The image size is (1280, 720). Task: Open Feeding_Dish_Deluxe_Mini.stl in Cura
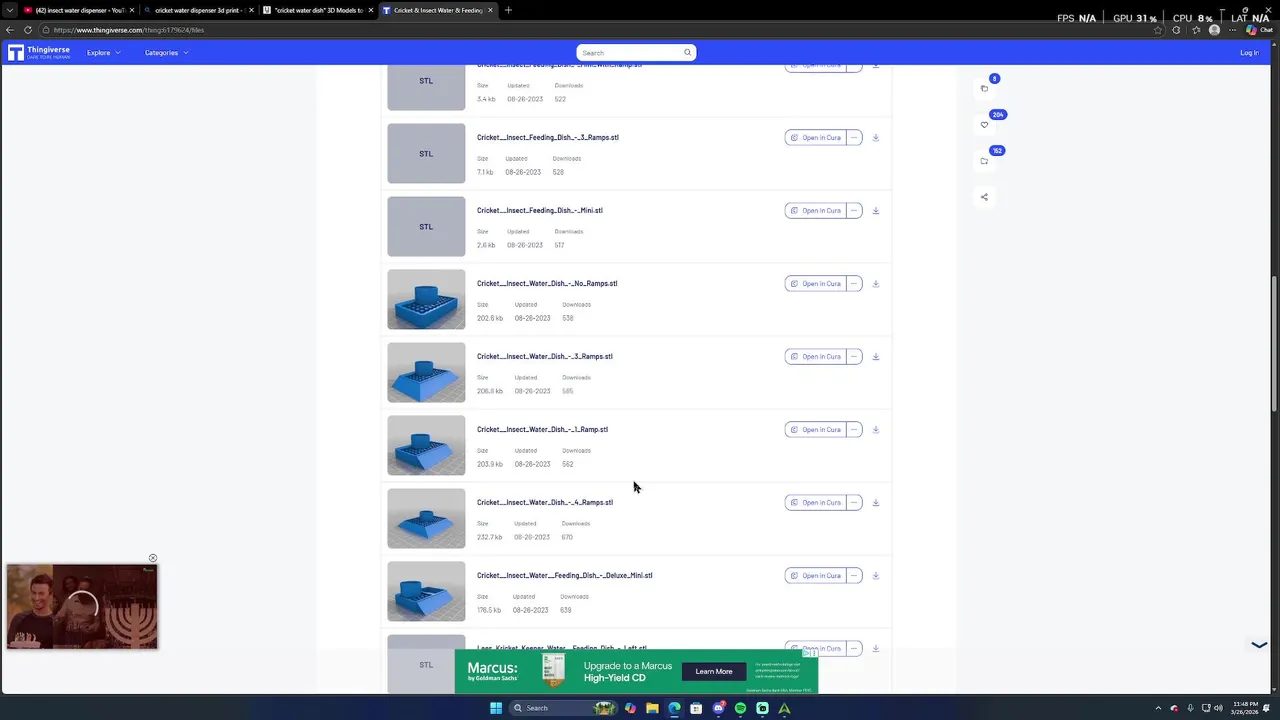coord(815,576)
